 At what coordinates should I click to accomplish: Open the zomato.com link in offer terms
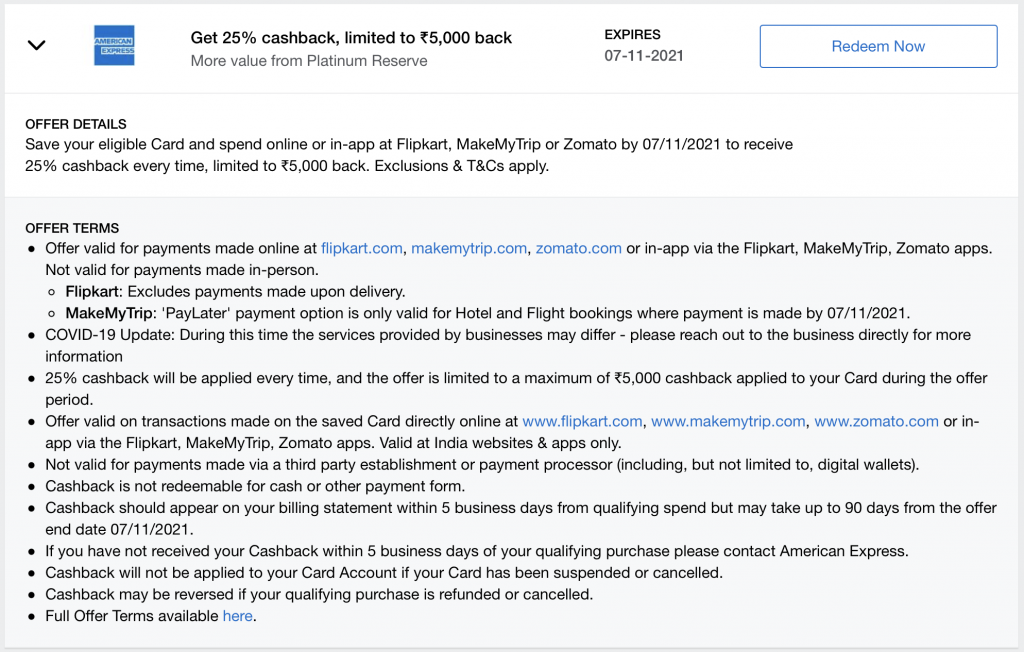pos(578,248)
